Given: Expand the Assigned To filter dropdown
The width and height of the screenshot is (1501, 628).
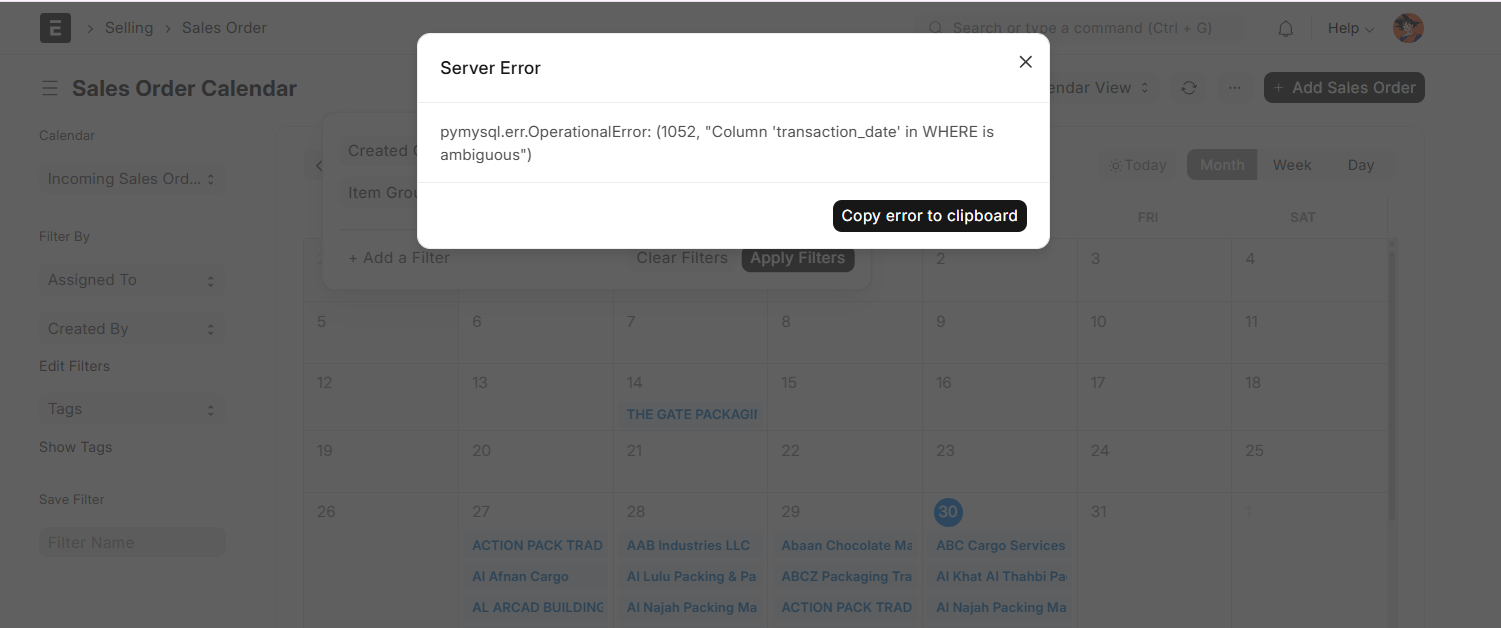Looking at the screenshot, I should [131, 281].
